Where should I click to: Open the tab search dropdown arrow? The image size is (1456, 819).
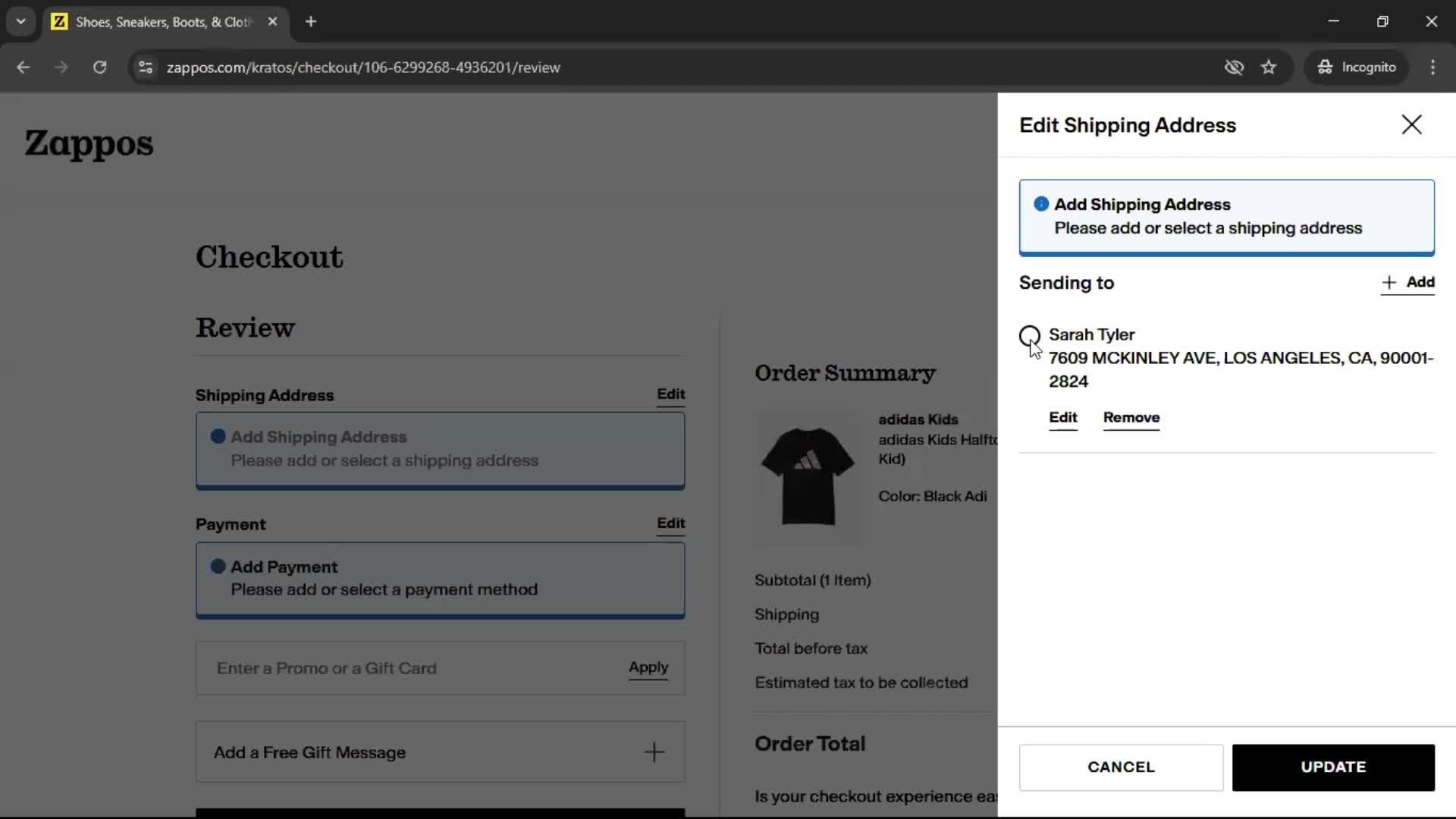click(x=20, y=21)
